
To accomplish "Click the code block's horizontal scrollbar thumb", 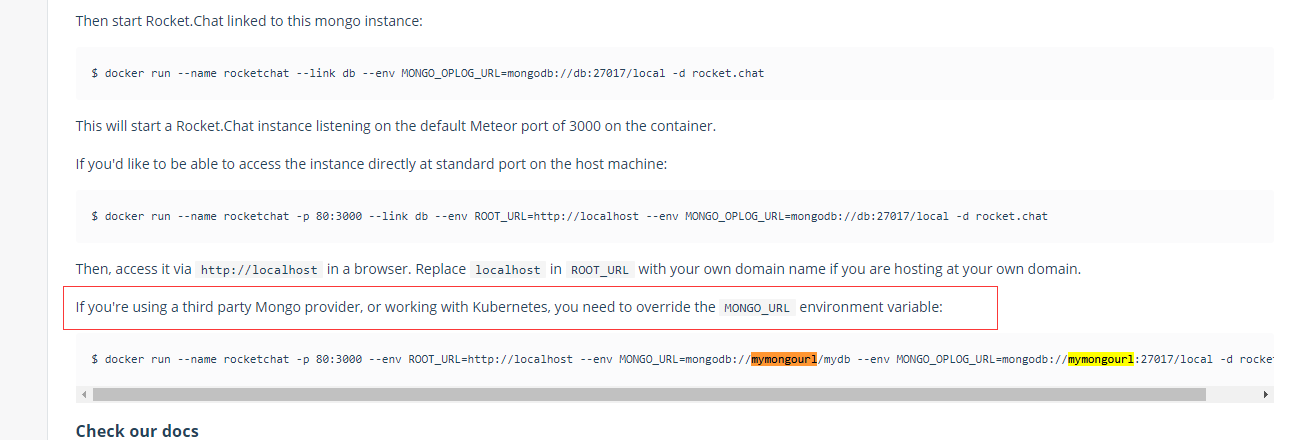I will 649,395.
